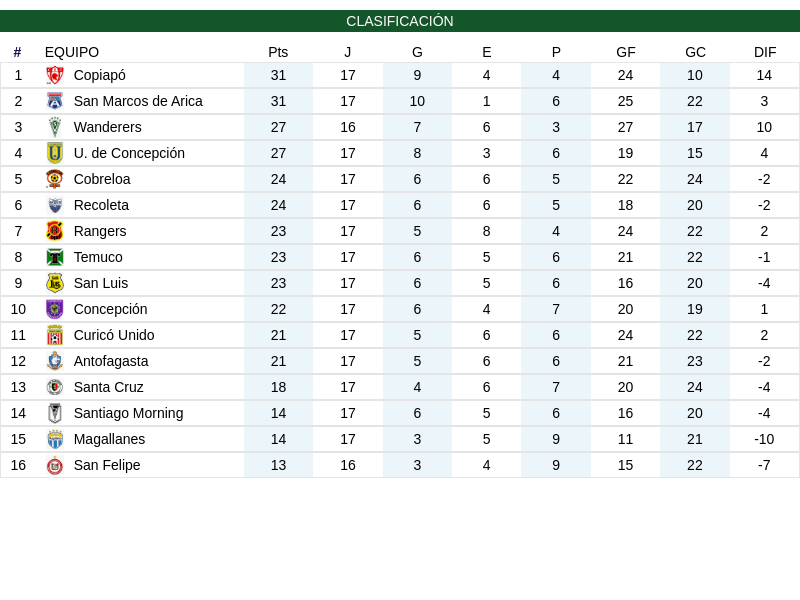This screenshot has height=600, width=800.
Task: Click the U. de Concepción yellow crest
Action: 55,153
